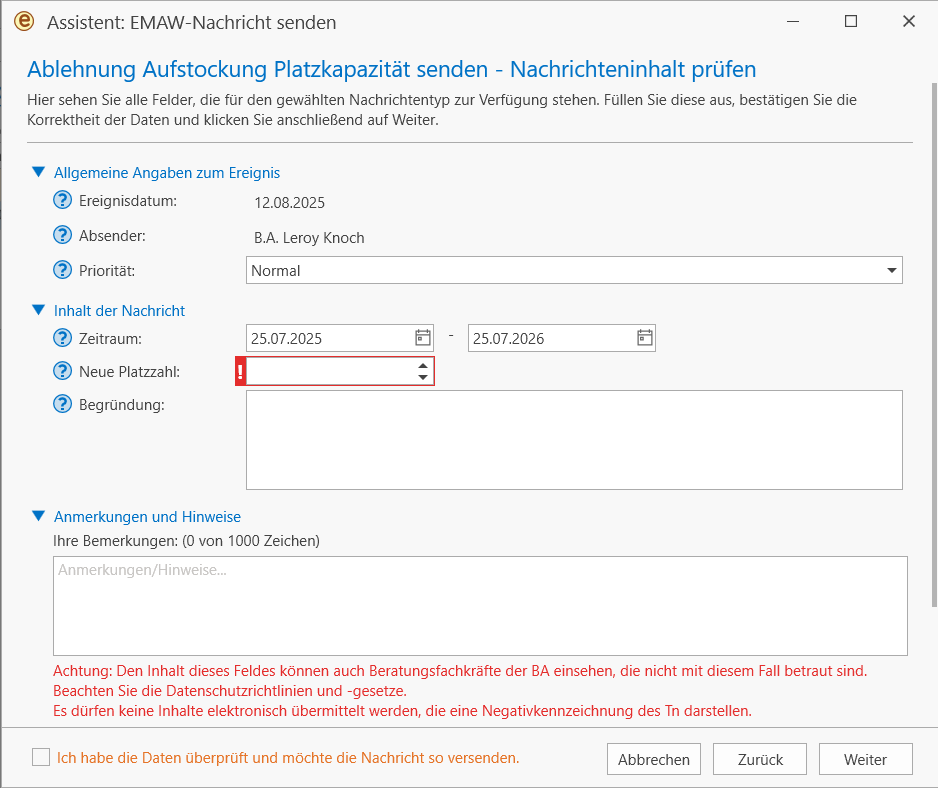
Task: Click the help icon beside Absender
Action: pos(62,235)
